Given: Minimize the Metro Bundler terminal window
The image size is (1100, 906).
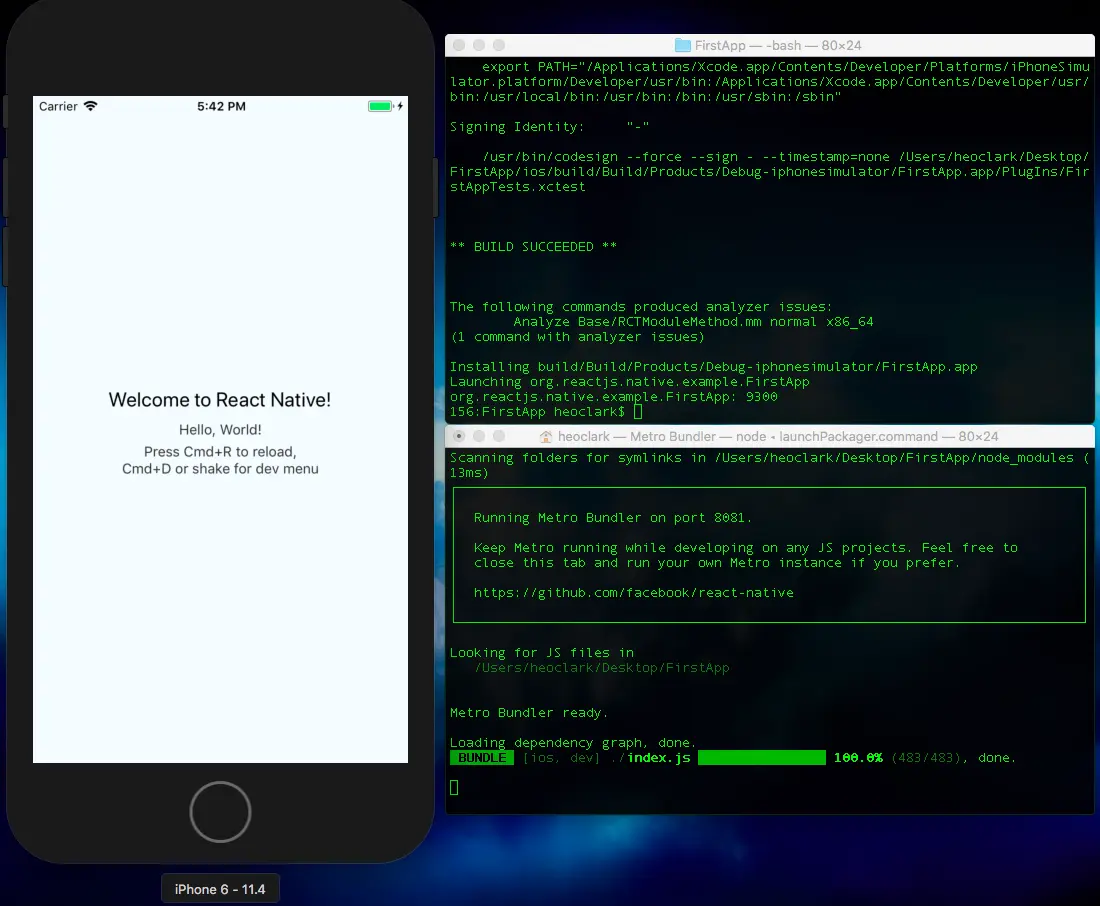Looking at the screenshot, I should 479,436.
